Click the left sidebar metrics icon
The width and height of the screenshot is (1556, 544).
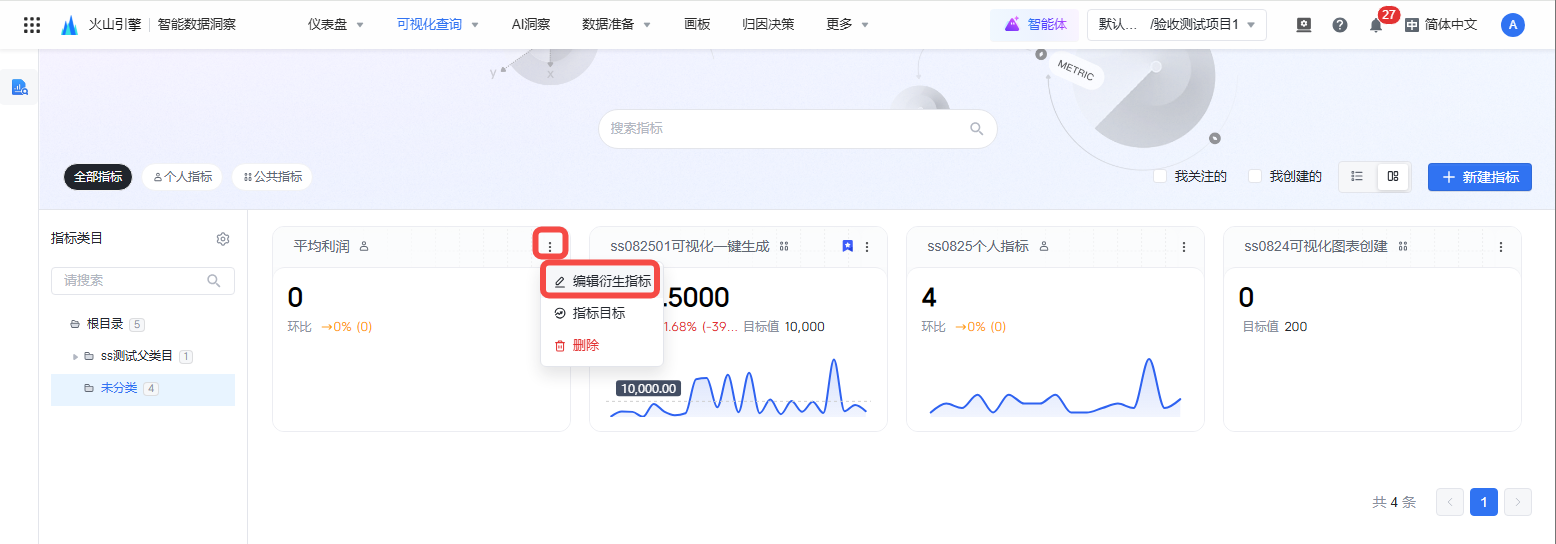(19, 88)
